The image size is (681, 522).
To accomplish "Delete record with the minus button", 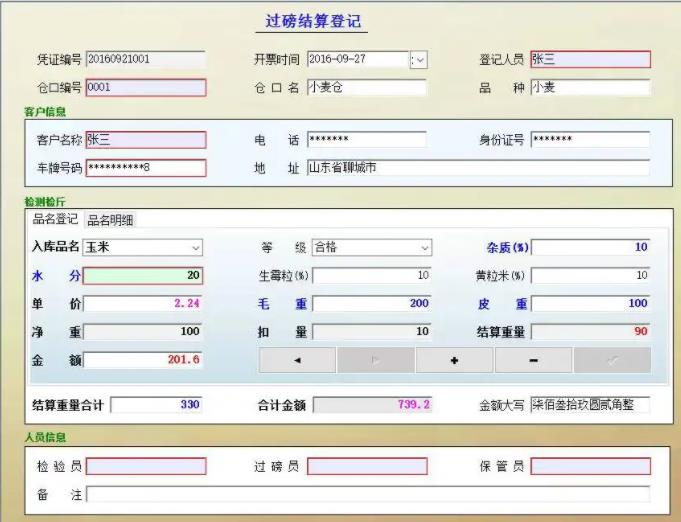I will pyautogui.click(x=533, y=360).
